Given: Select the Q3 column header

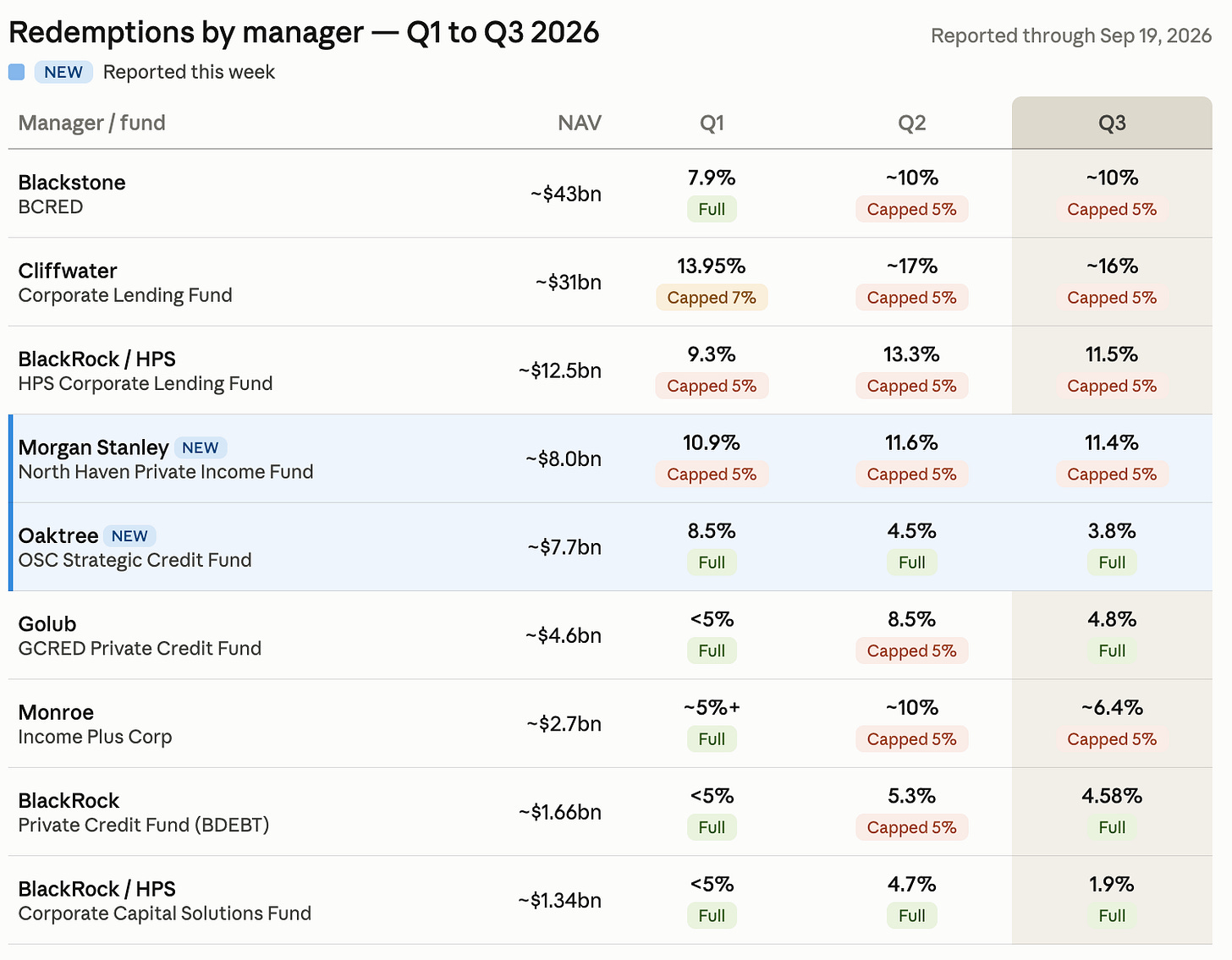Looking at the screenshot, I should (1112, 123).
